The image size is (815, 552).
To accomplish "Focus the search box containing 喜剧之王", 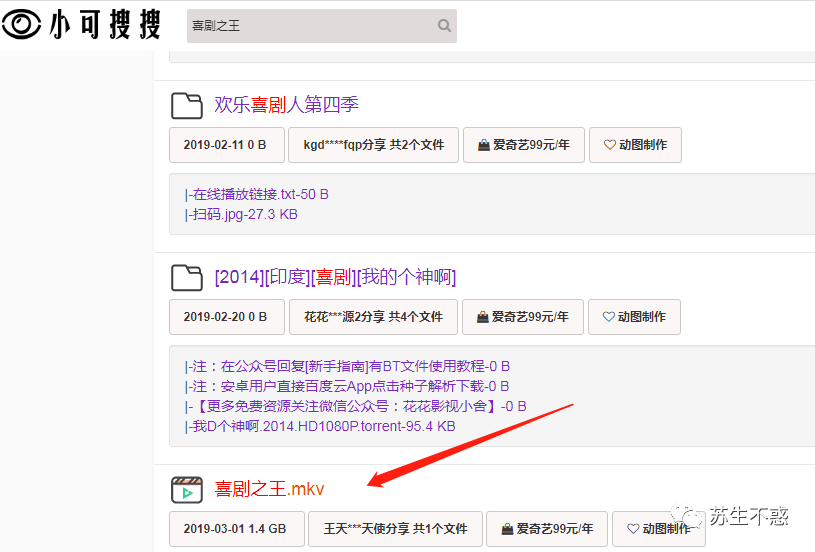I will tap(322, 25).
